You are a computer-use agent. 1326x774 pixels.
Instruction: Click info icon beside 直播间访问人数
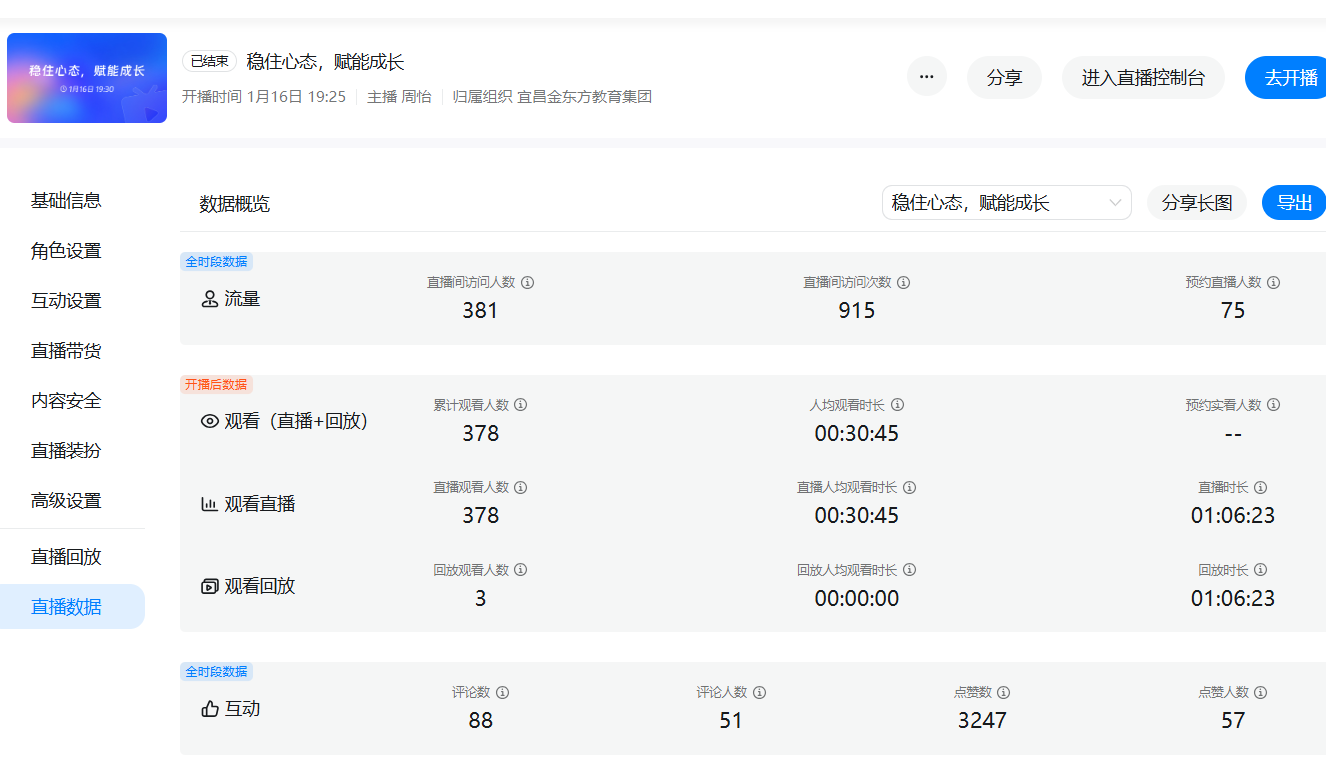point(528,283)
